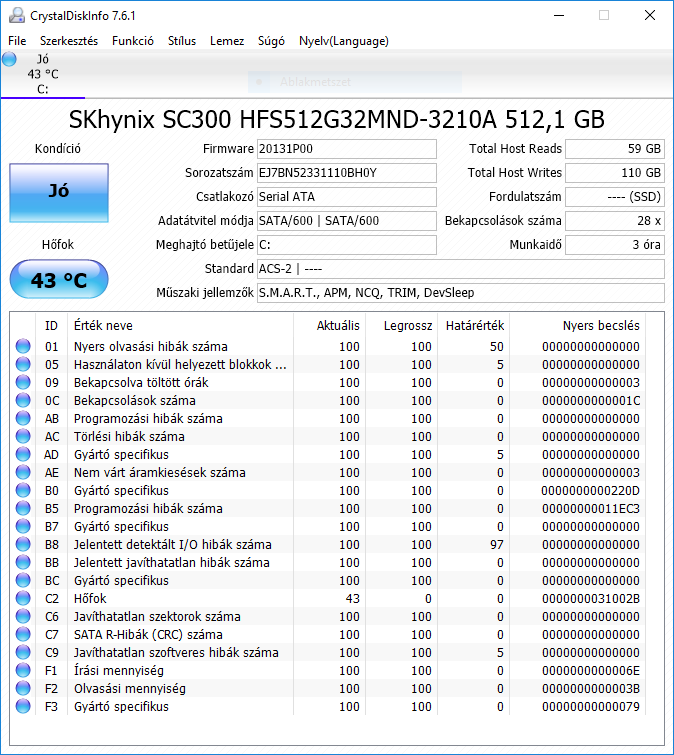Screen dimensions: 674x755
Task: Click the Adatátvitel módja field SATA/600
Action: 347,221
